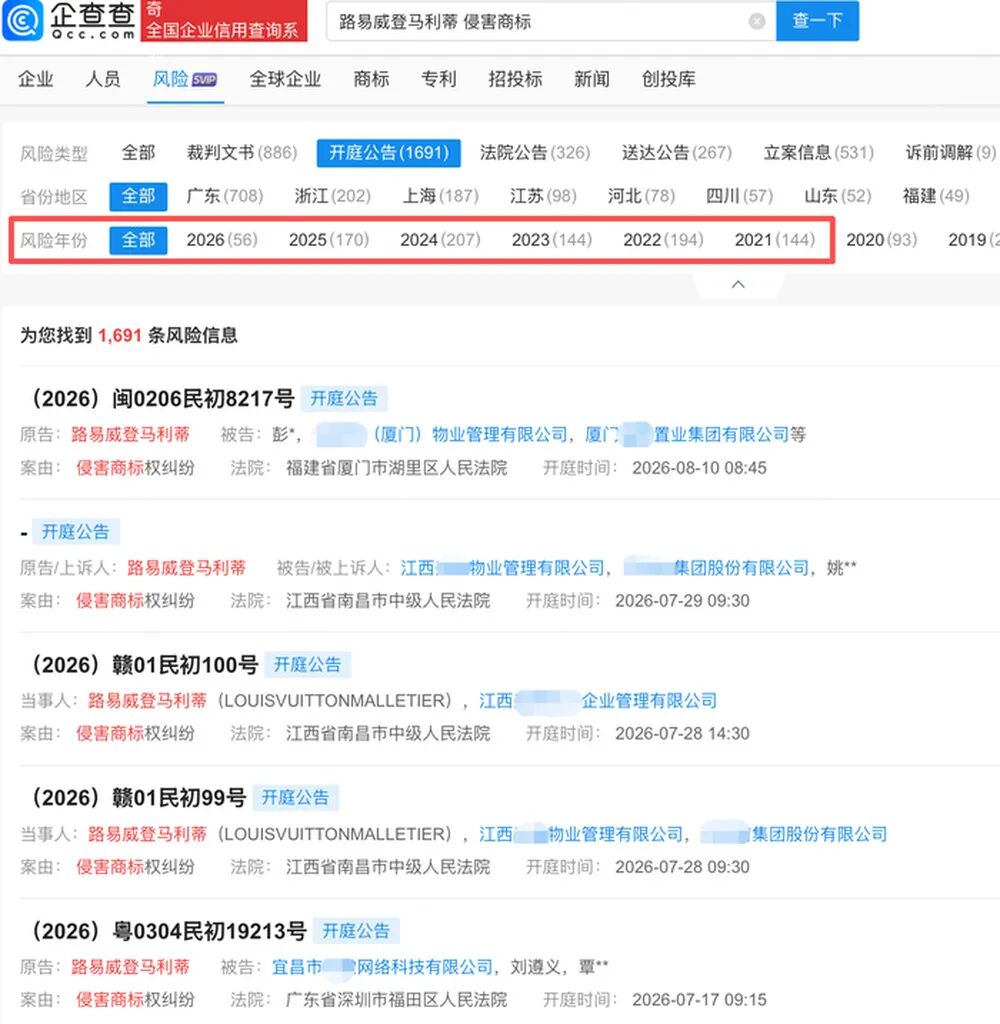Click court 广东省深圳市福田区人民法院

tap(396, 999)
